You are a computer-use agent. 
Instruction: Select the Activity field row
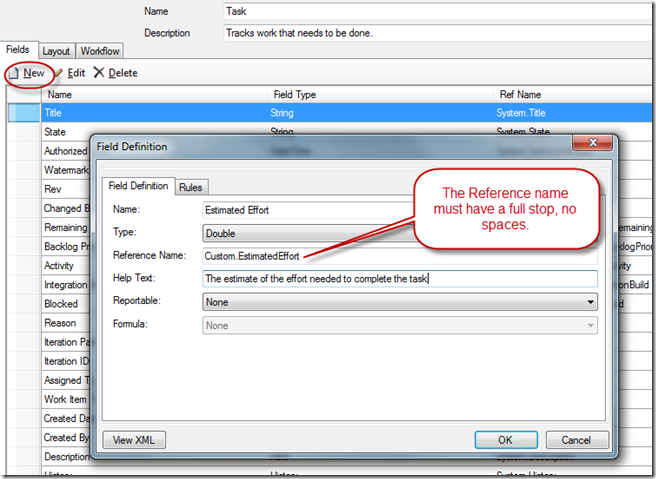click(x=59, y=266)
